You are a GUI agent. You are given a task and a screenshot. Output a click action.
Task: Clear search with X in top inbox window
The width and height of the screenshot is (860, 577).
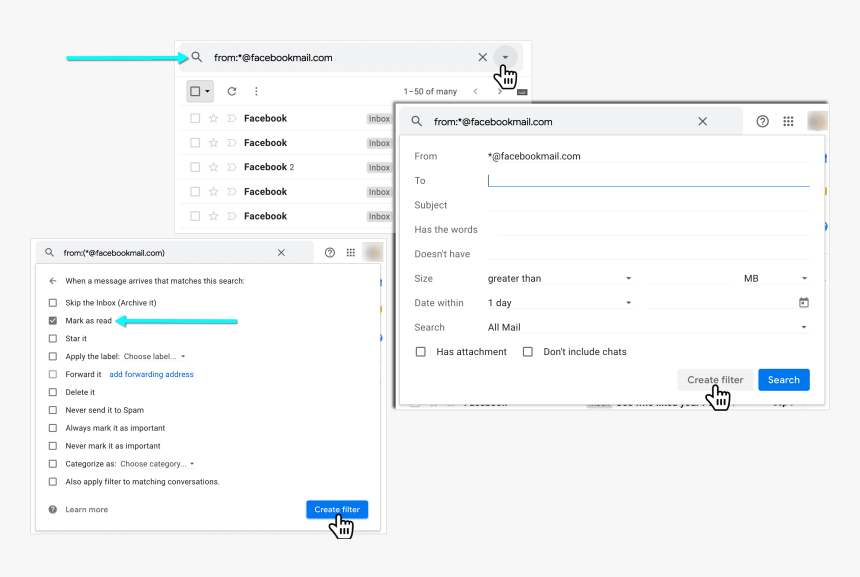point(483,57)
